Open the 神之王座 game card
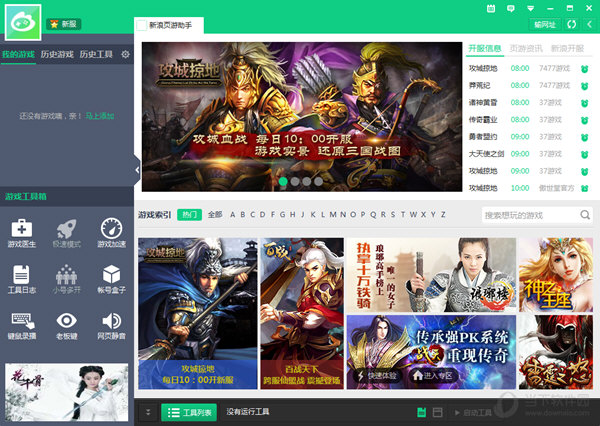 [556, 275]
